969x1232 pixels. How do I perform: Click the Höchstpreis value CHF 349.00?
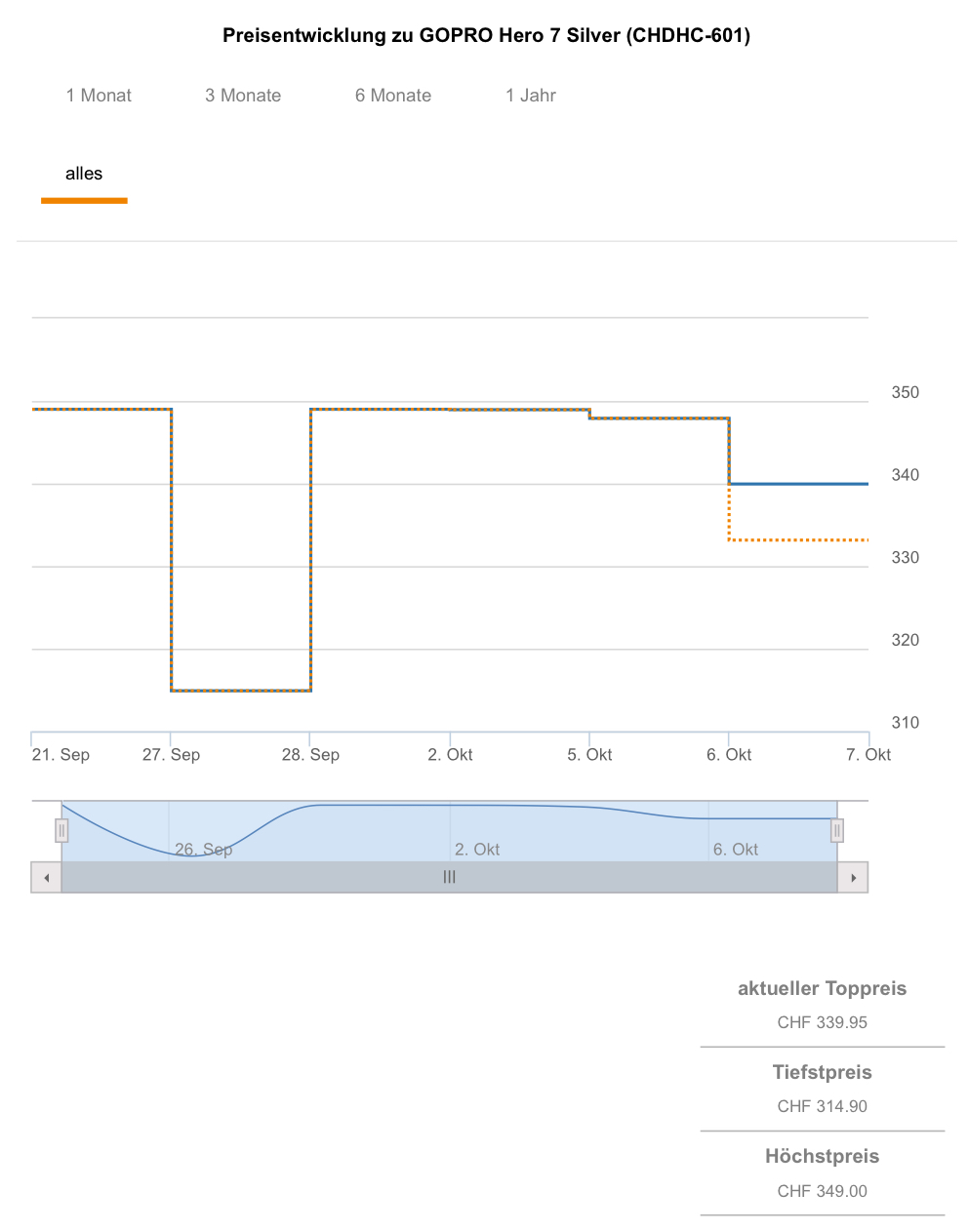tap(822, 1191)
